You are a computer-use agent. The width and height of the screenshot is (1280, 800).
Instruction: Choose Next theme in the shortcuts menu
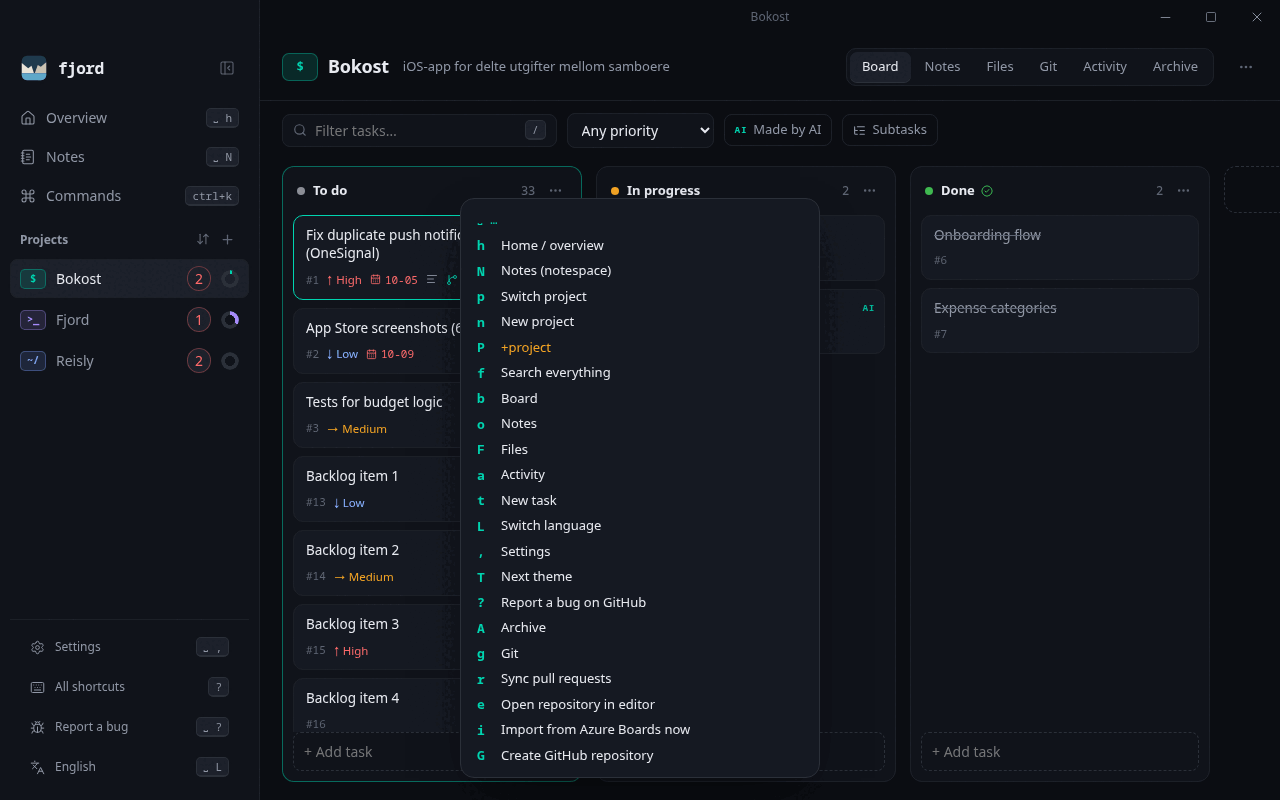click(x=640, y=577)
